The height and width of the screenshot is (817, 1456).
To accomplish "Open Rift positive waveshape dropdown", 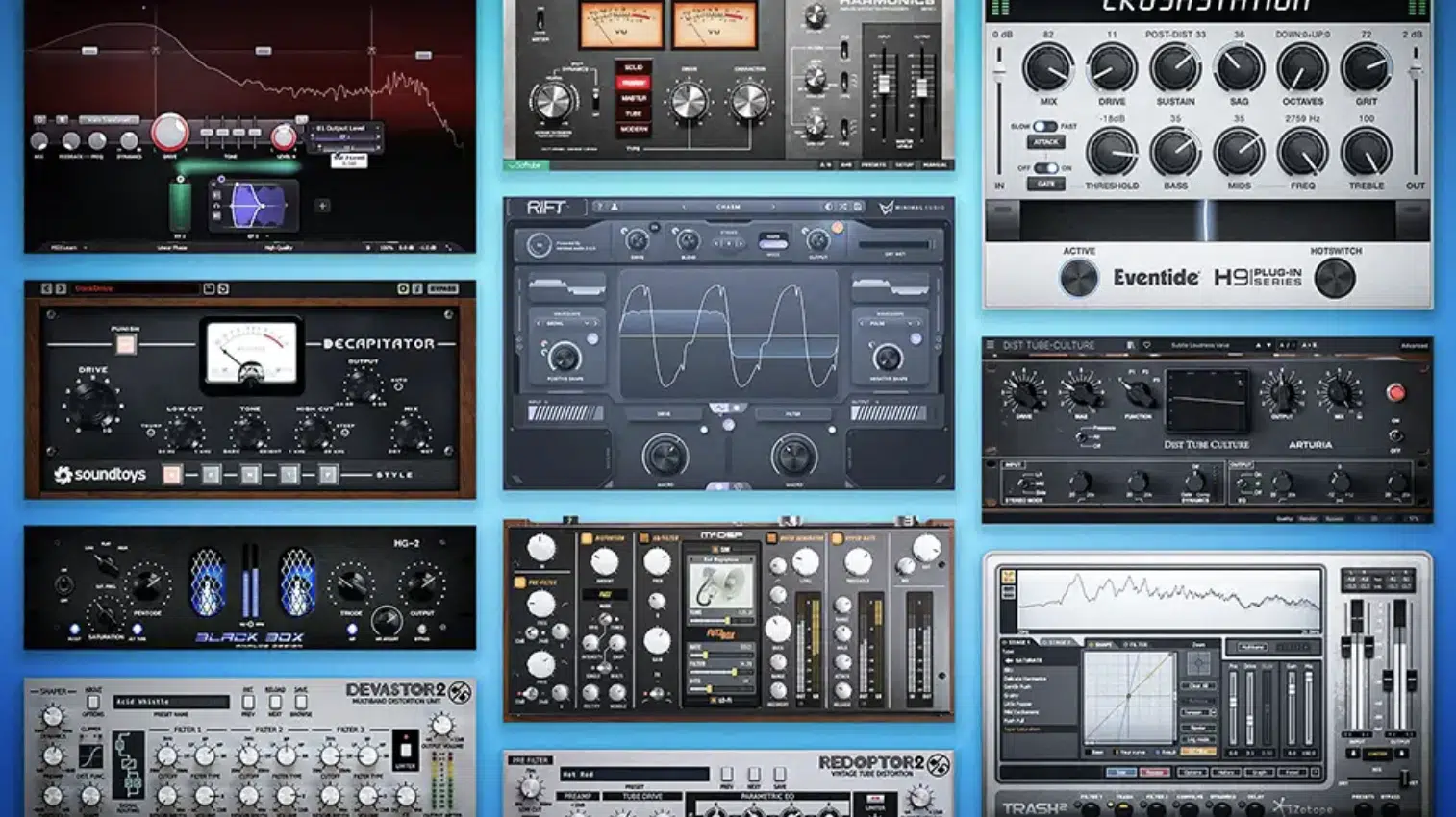I will pos(565,324).
